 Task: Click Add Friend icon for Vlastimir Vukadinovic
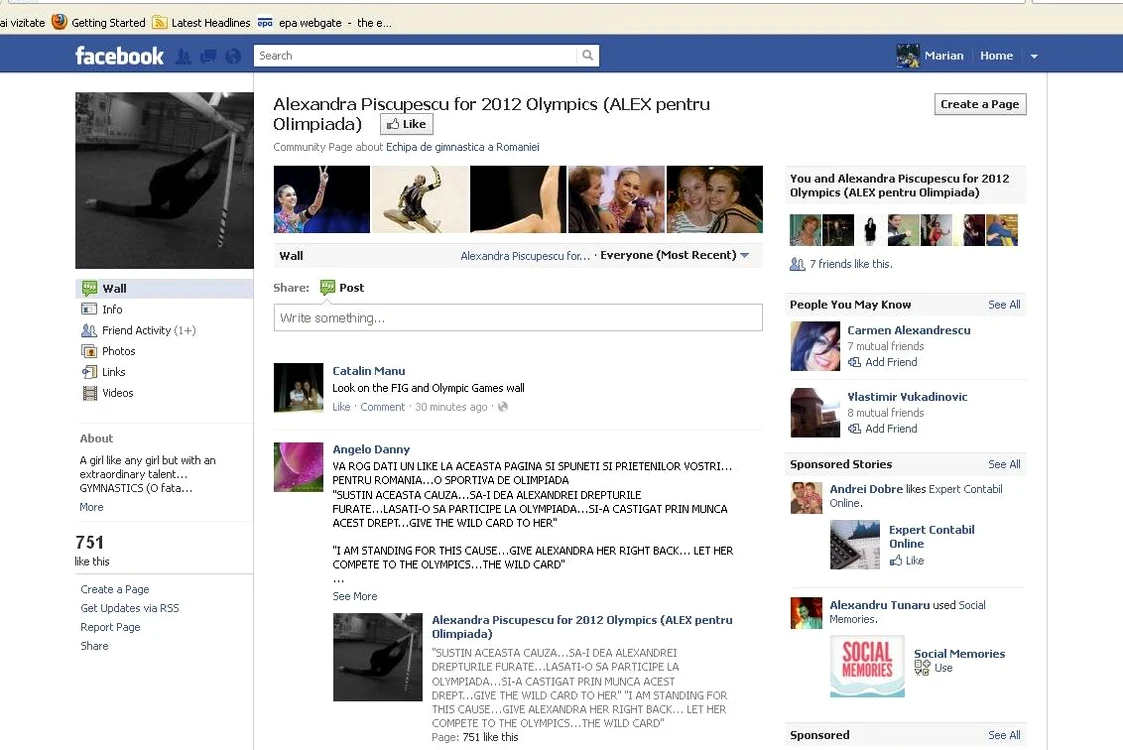[x=854, y=428]
